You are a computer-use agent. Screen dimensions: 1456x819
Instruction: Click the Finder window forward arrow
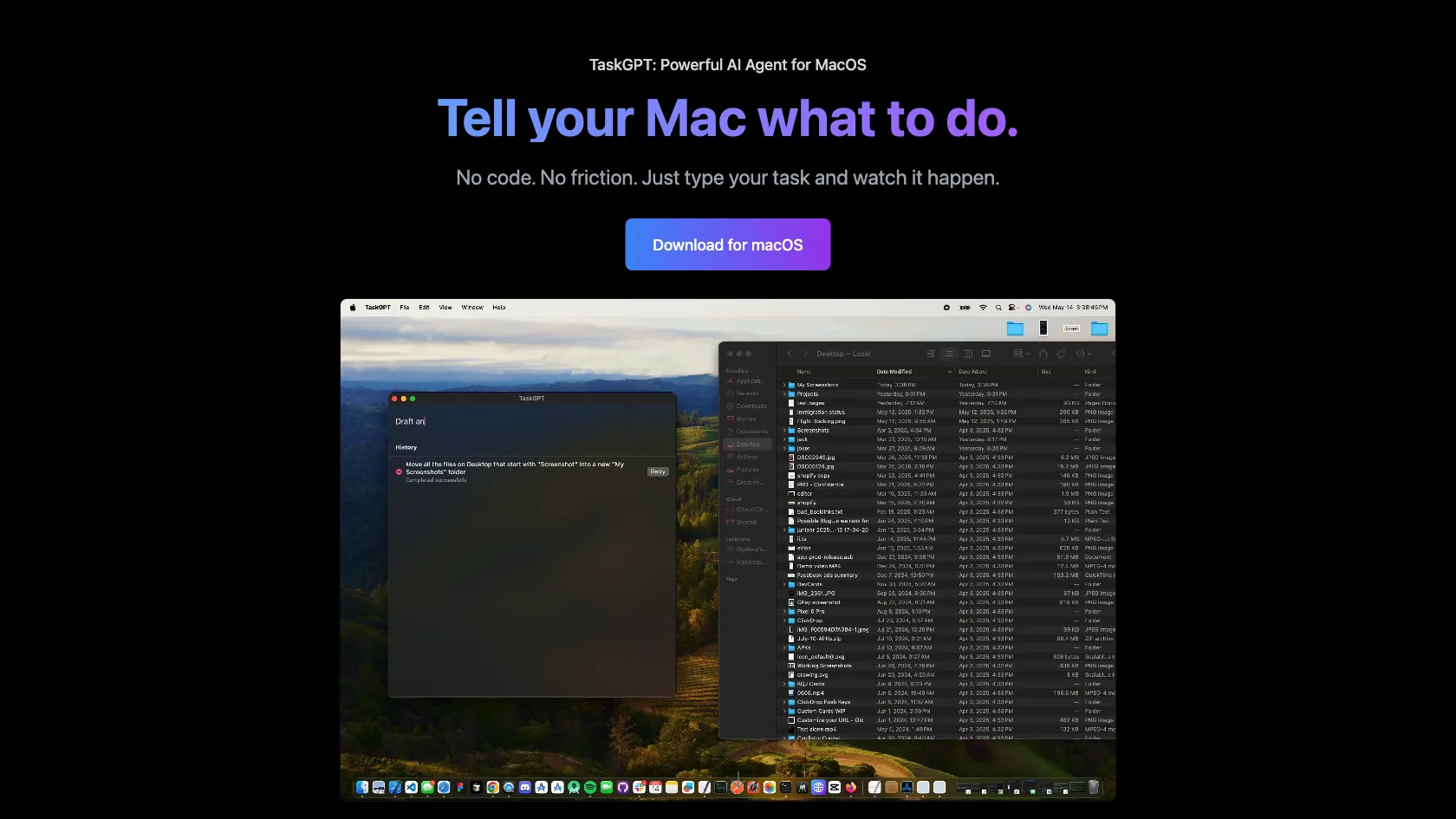tap(805, 354)
